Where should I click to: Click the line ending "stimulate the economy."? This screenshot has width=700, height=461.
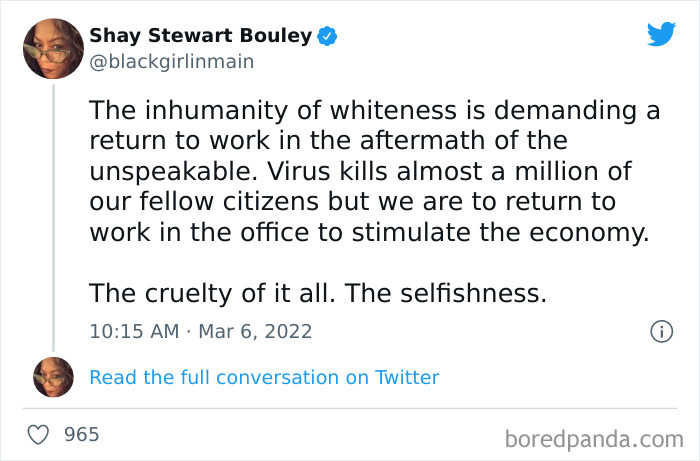(x=369, y=232)
